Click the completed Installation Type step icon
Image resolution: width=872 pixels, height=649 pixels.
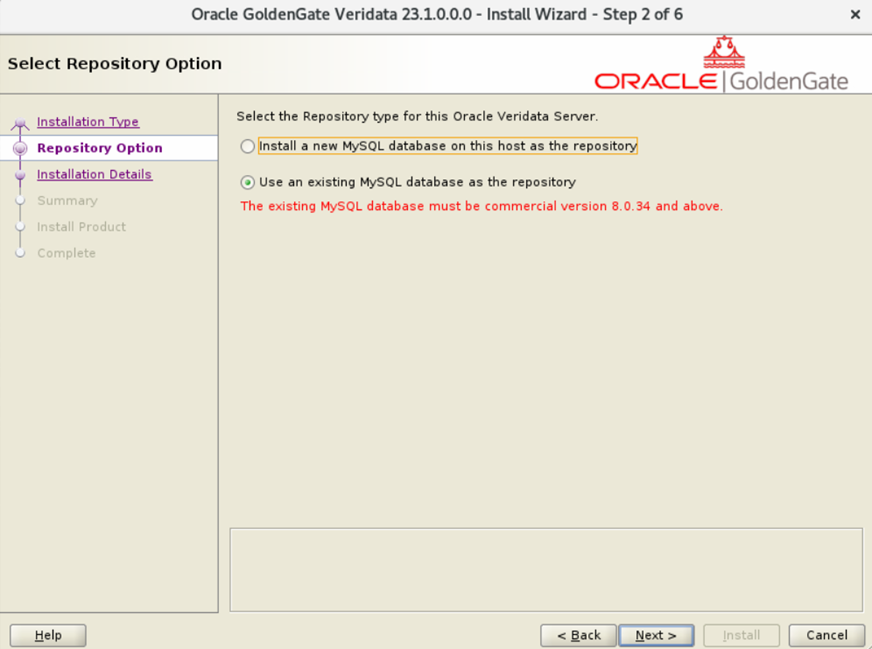coord(21,122)
